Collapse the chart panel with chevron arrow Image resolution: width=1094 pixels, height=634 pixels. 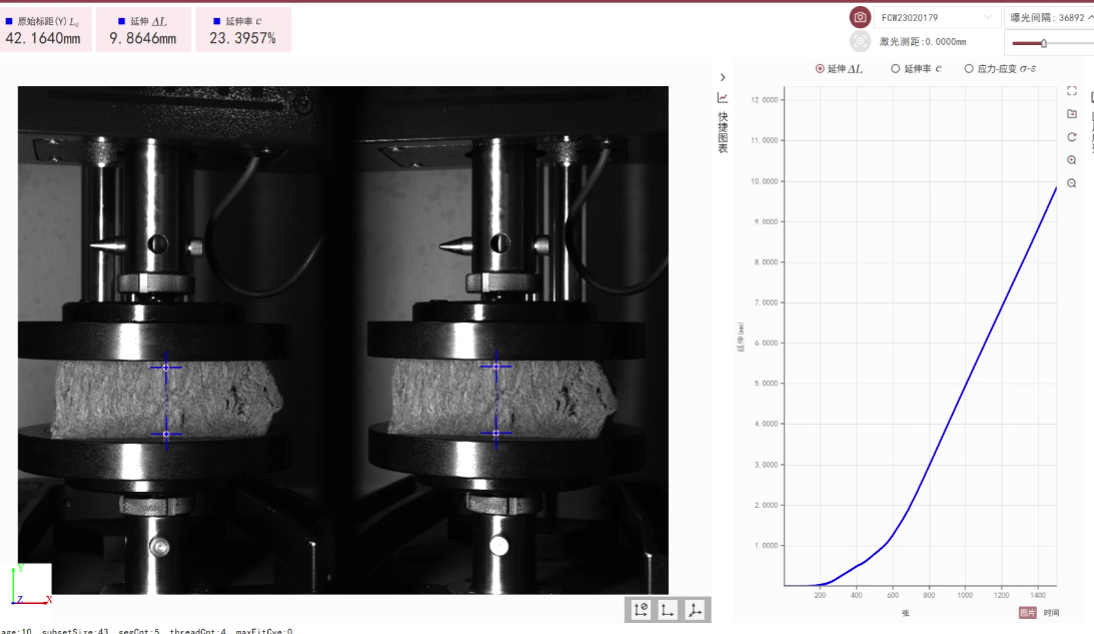(723, 77)
